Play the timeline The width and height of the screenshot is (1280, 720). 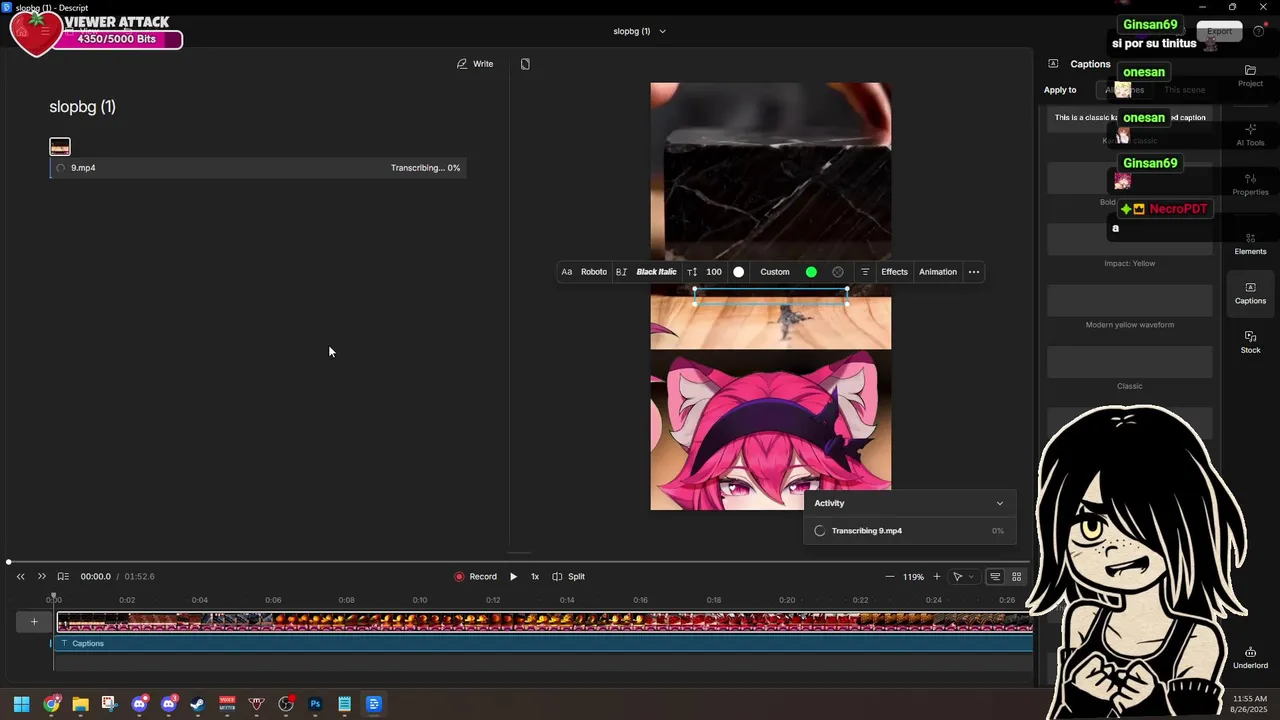click(x=513, y=576)
